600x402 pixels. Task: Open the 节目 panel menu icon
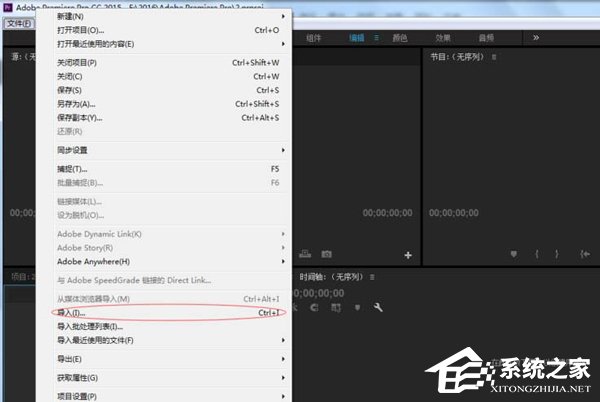click(x=494, y=57)
